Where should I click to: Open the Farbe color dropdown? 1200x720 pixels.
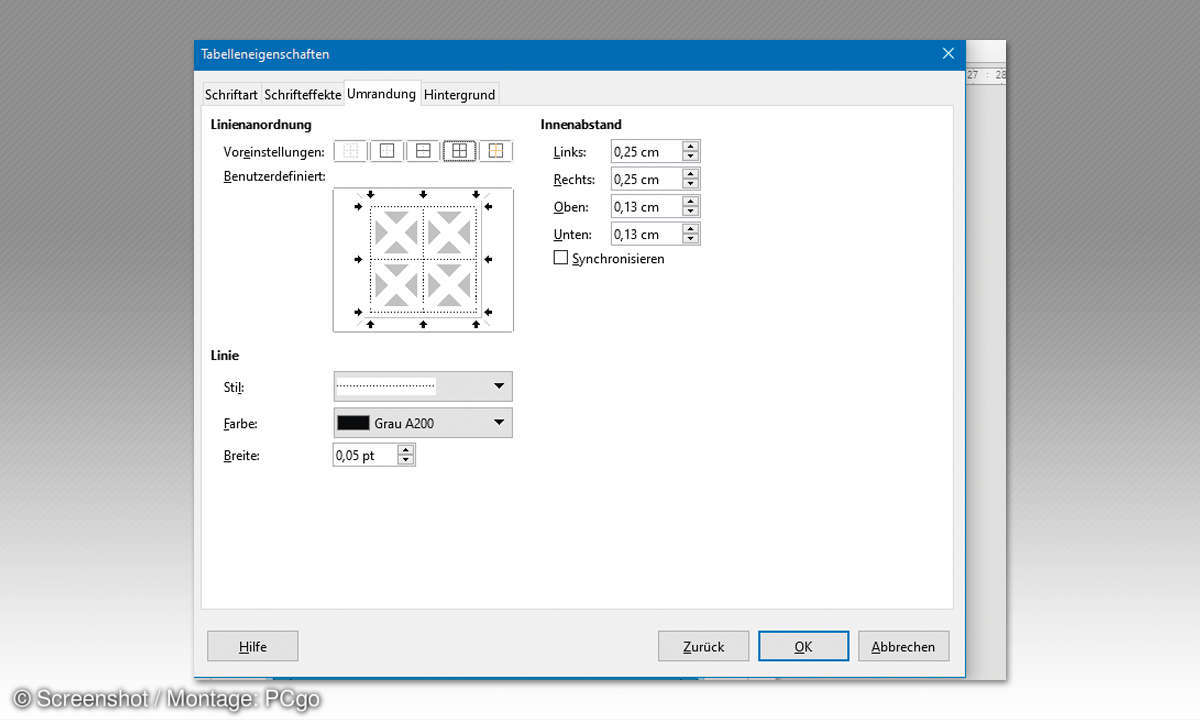tap(423, 423)
